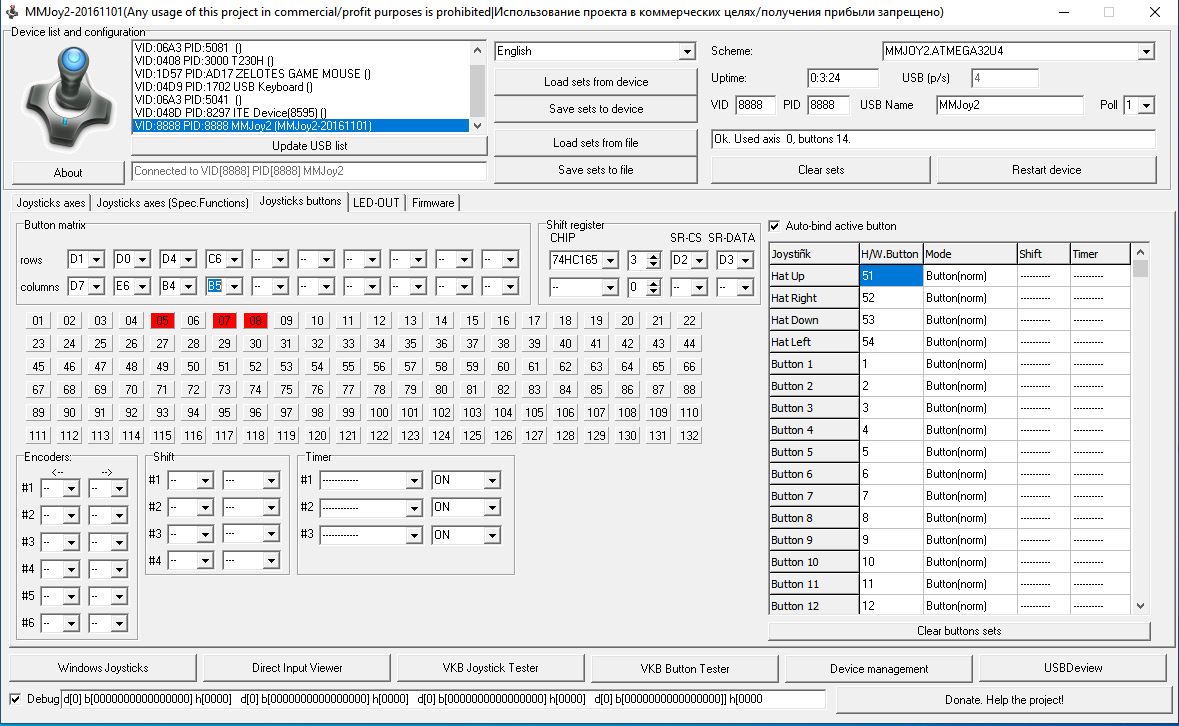
Task: Click the About button
Action: pyautogui.click(x=68, y=173)
